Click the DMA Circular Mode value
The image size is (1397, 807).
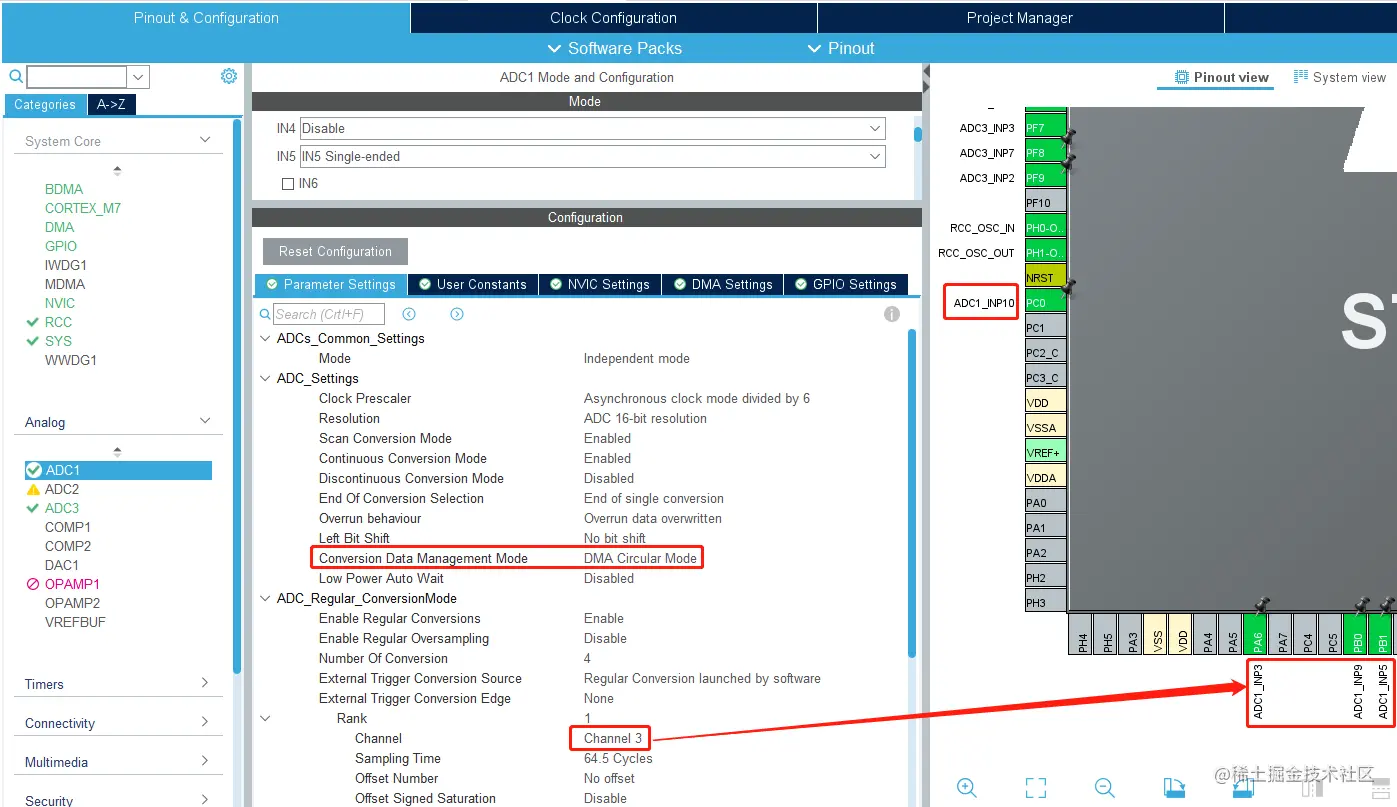[x=640, y=558]
